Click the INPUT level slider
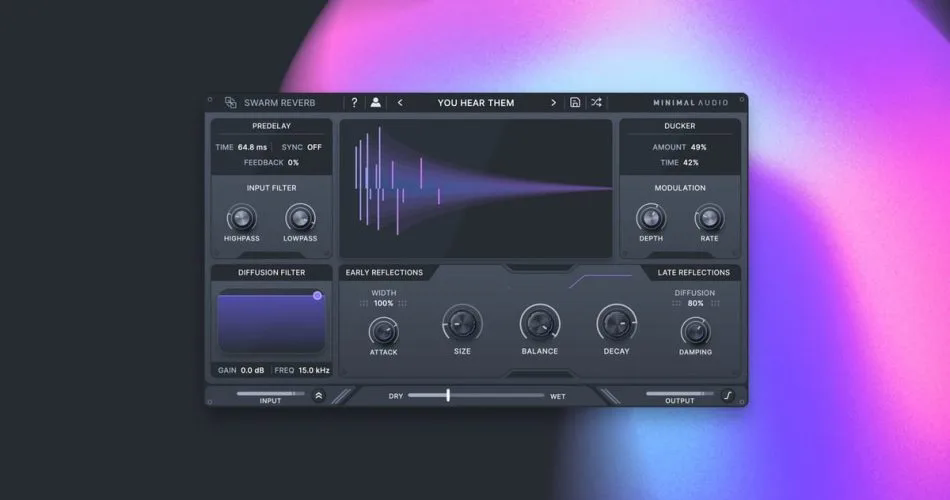The width and height of the screenshot is (950, 500). coord(270,393)
